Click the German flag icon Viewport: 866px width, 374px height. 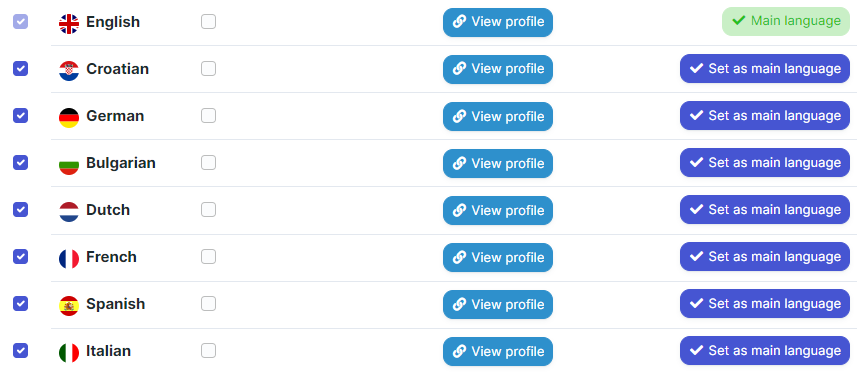(69, 118)
